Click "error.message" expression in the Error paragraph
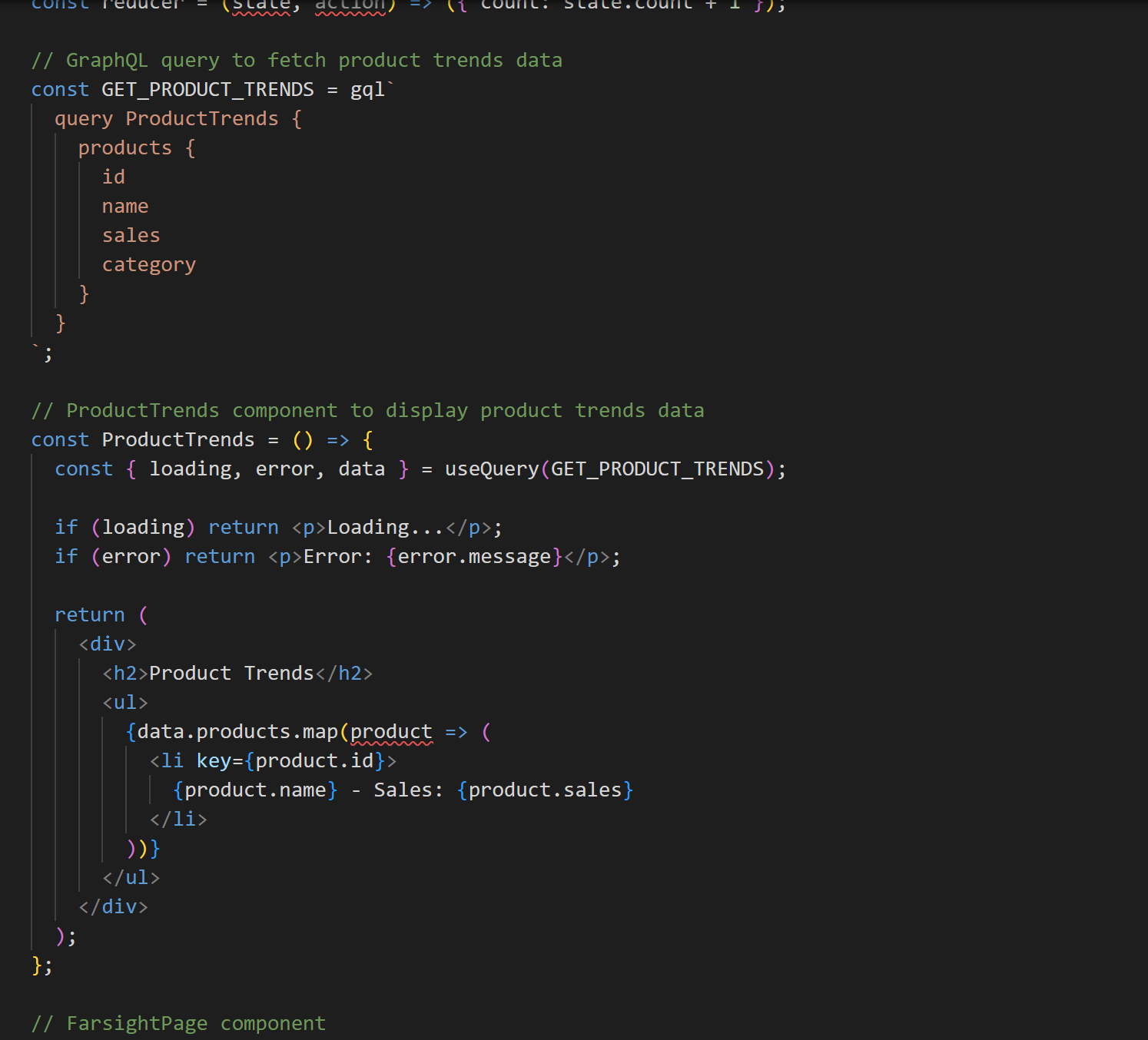Viewport: 1148px width, 1040px height. pyautogui.click(x=474, y=557)
